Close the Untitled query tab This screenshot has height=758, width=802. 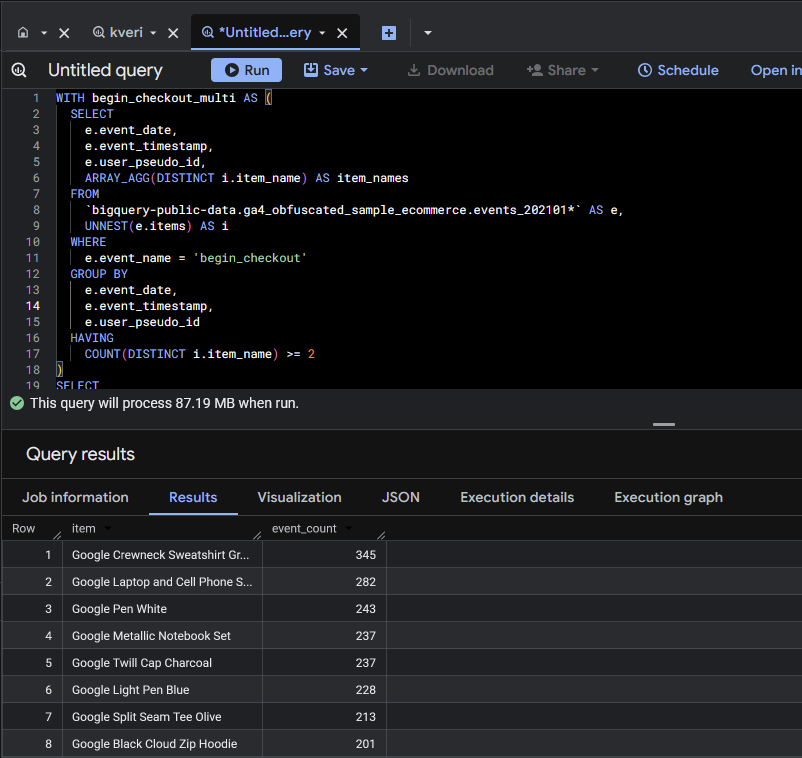342,33
